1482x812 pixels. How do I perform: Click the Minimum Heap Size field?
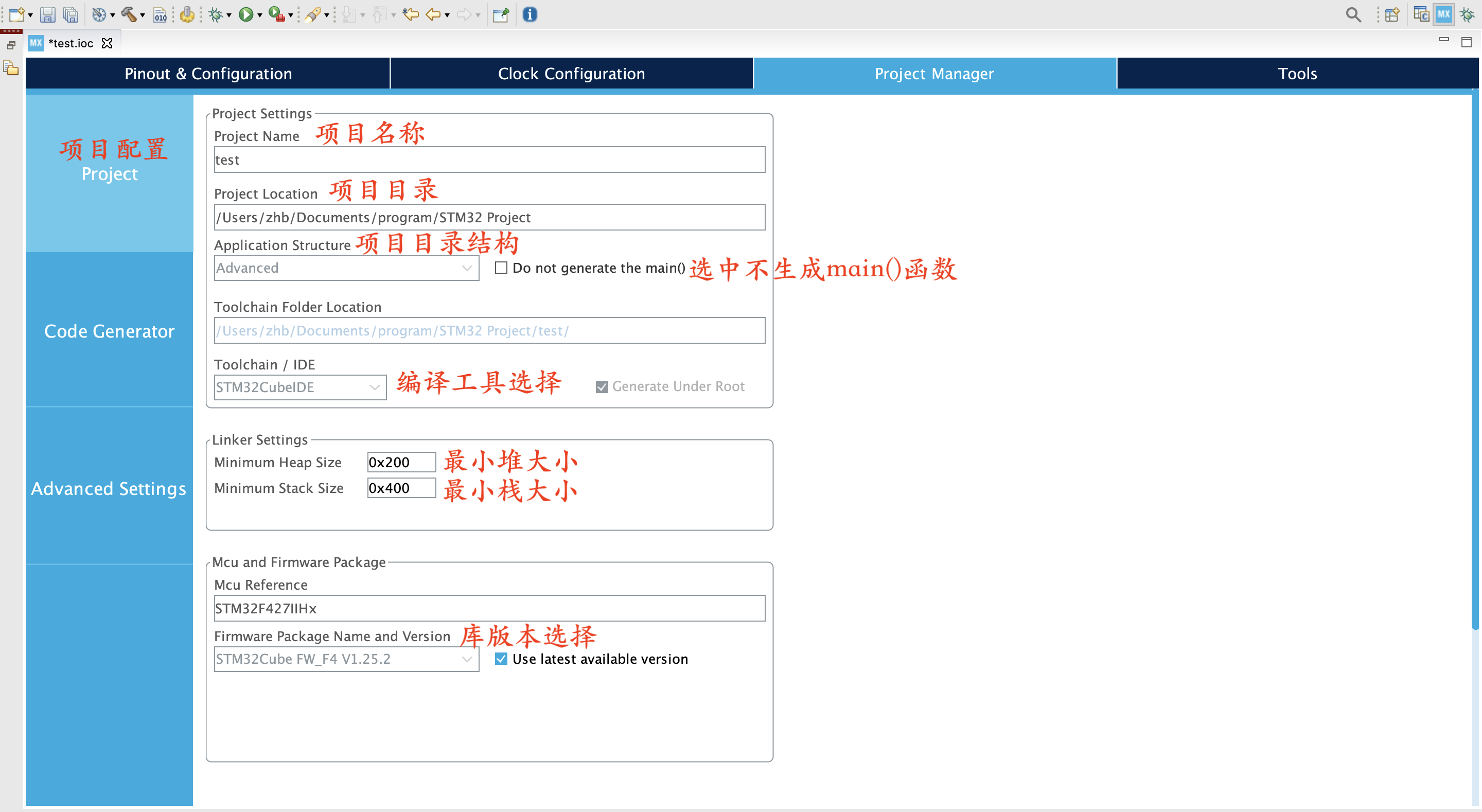tap(398, 461)
